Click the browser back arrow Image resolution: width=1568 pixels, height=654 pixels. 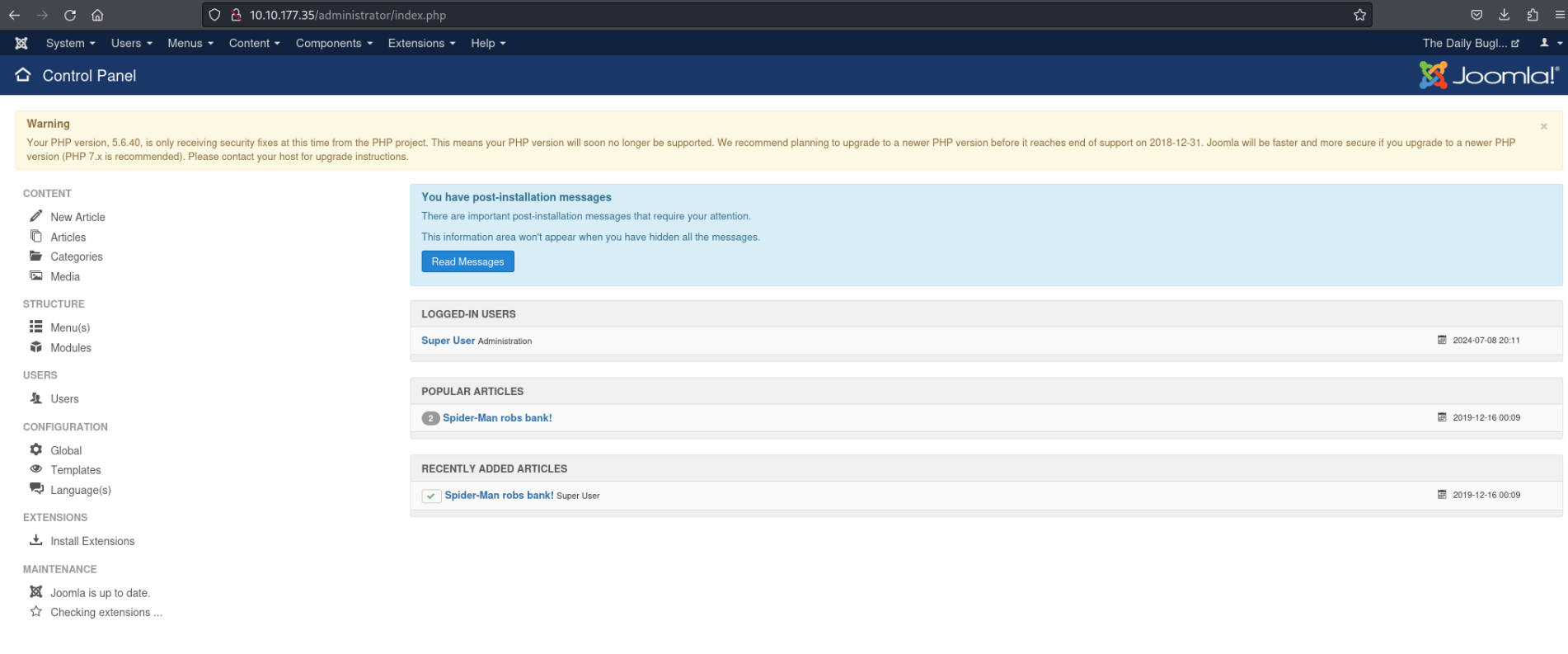(x=14, y=15)
